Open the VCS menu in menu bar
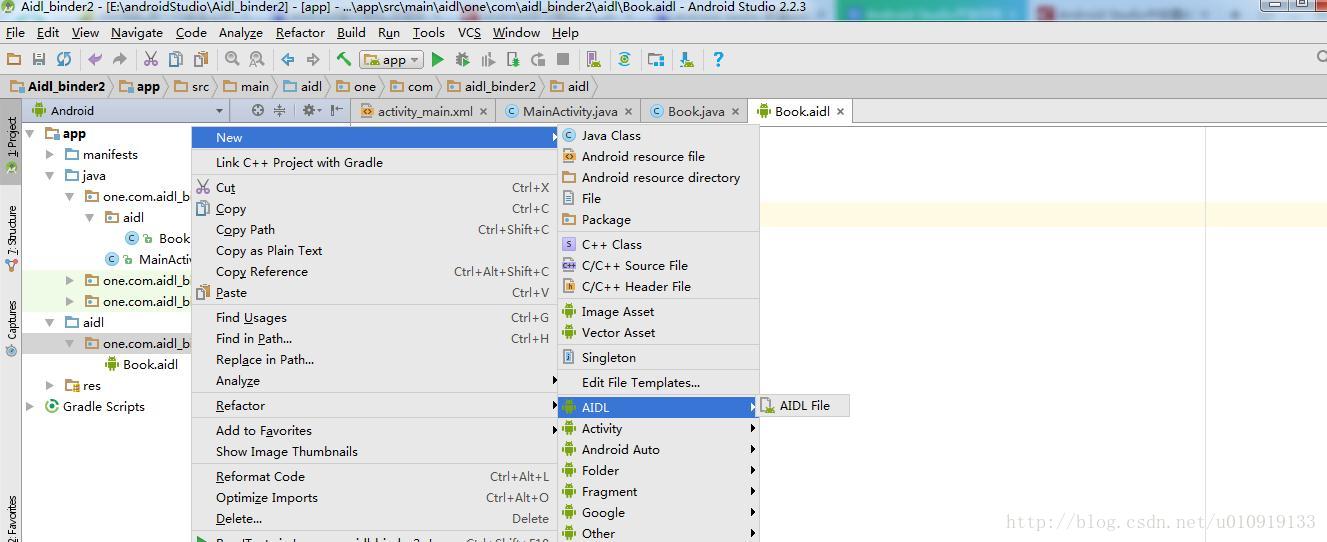 pyautogui.click(x=469, y=32)
